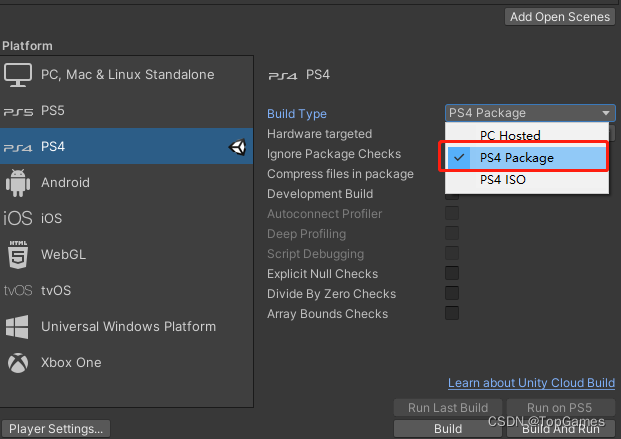Choose PS4 Package build type
The height and width of the screenshot is (439, 621).
[527, 157]
